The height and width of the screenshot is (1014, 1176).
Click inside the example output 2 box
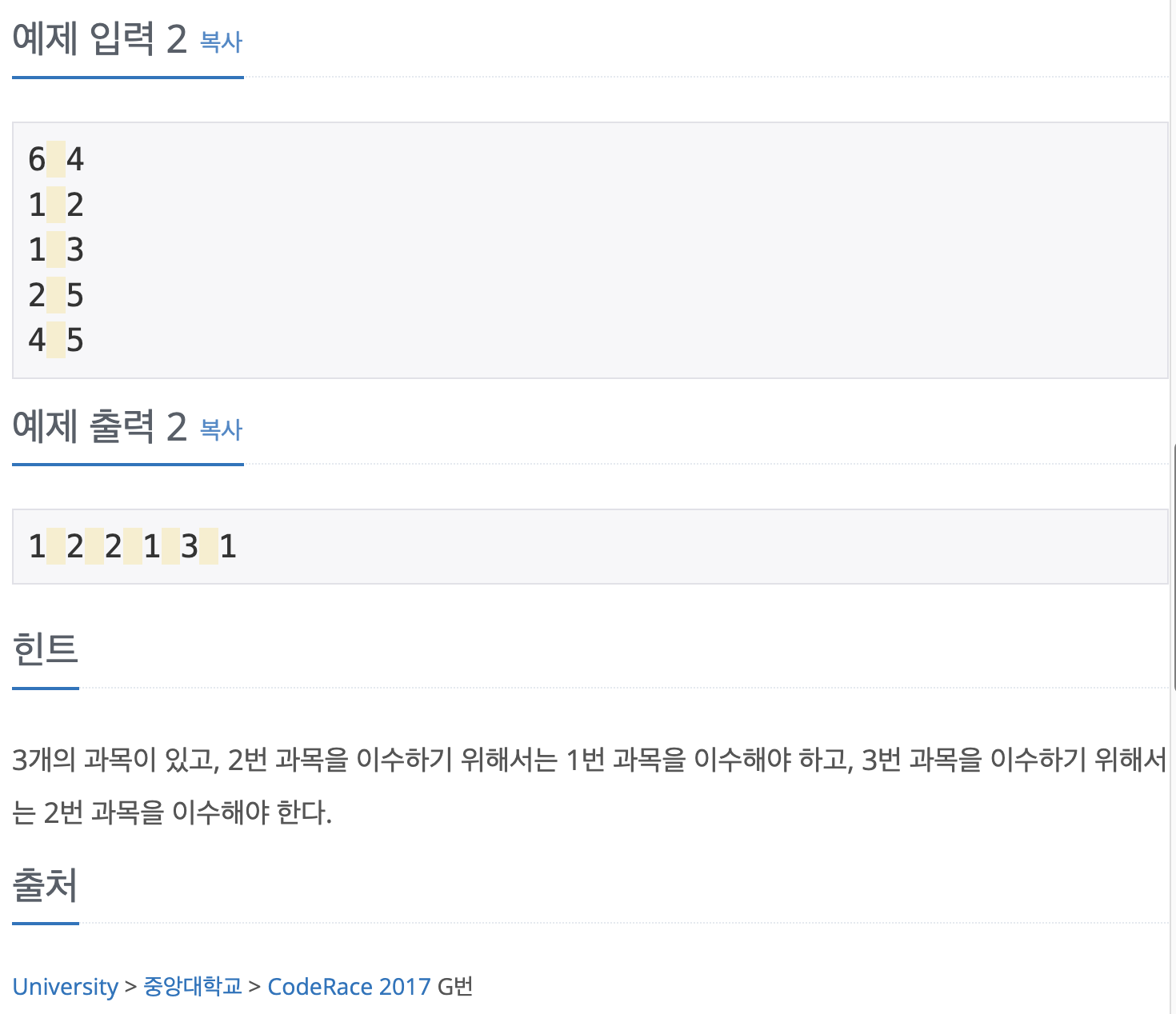590,546
